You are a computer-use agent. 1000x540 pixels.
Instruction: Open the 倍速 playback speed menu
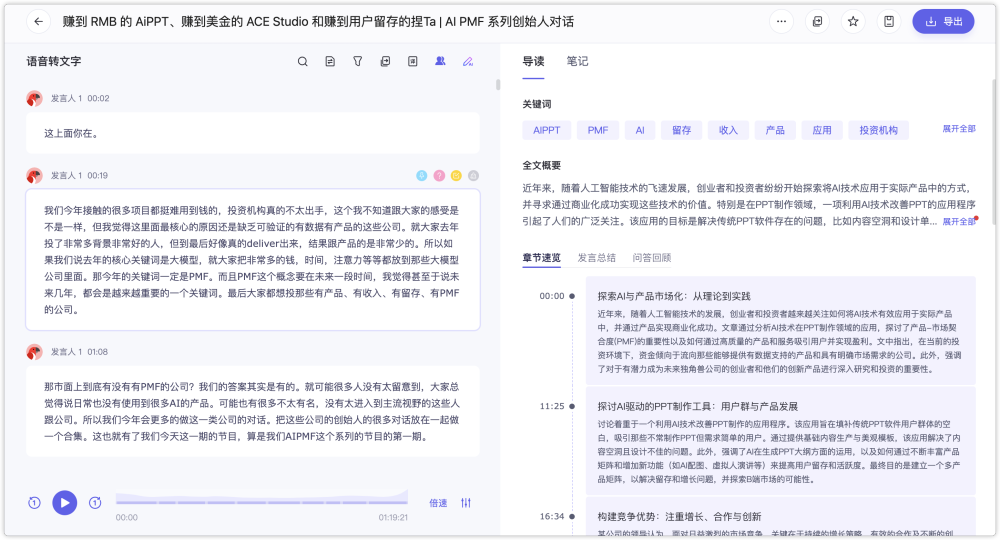438,503
